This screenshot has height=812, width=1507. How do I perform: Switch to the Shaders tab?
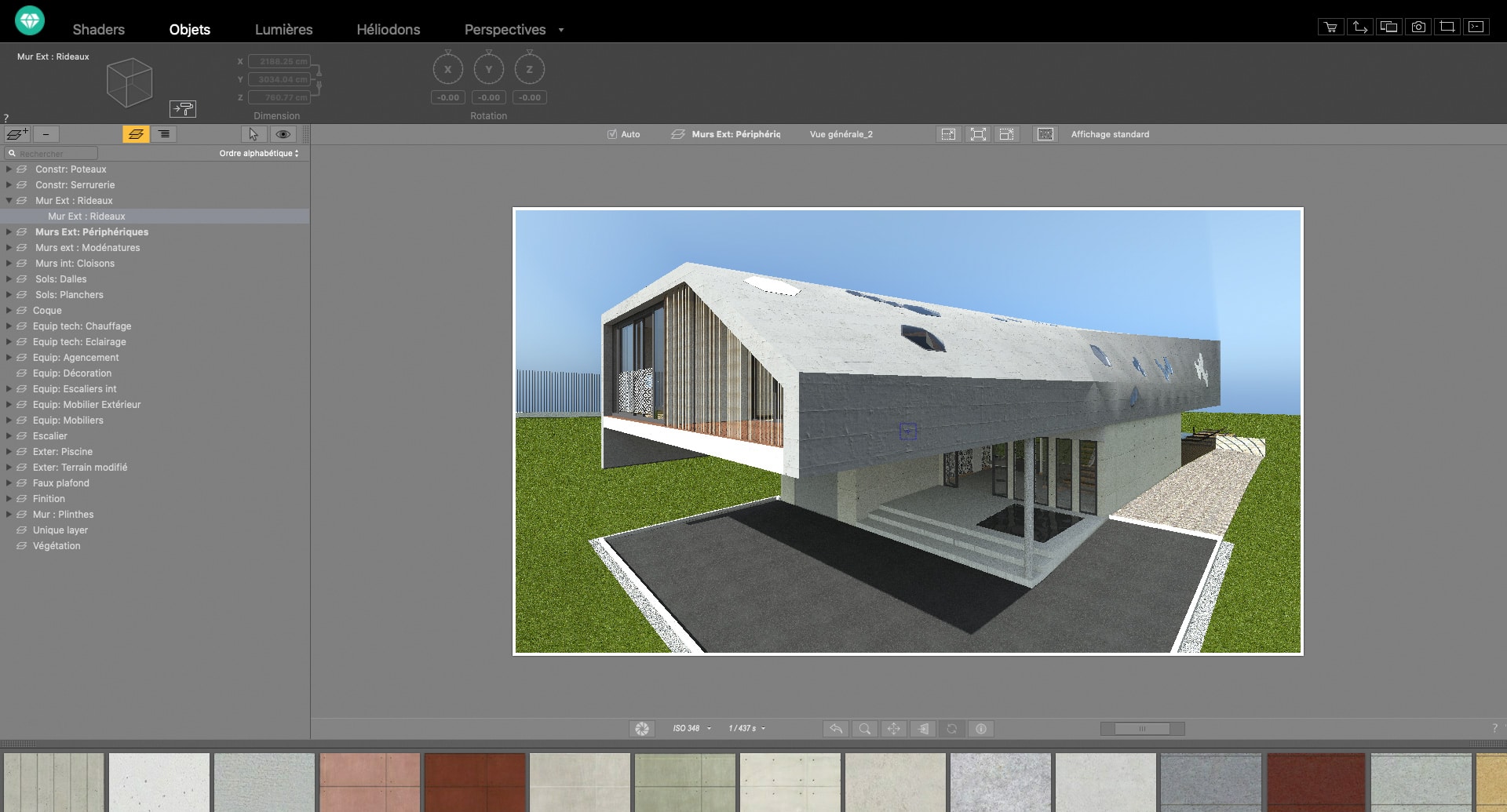pos(98,29)
